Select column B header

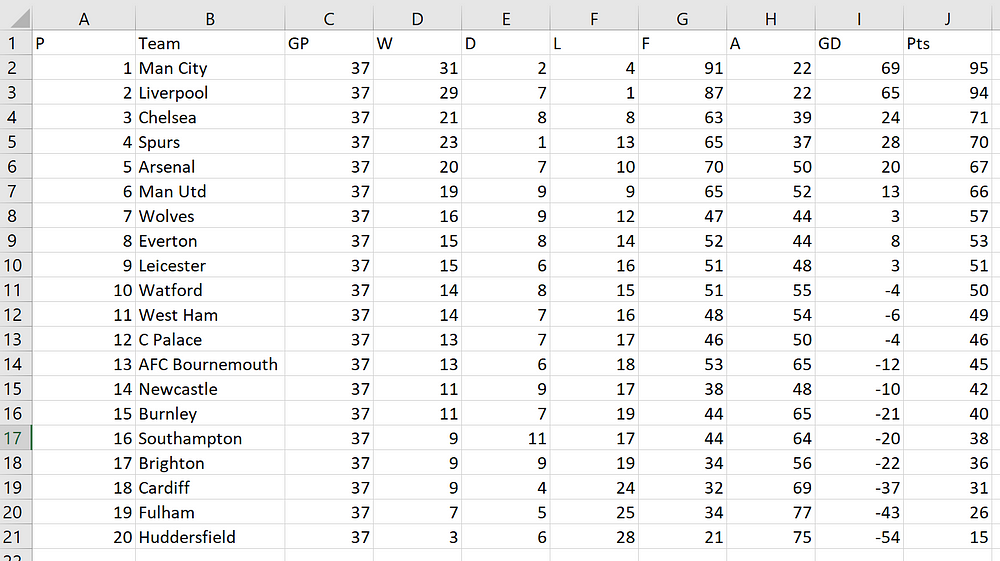(x=210, y=18)
